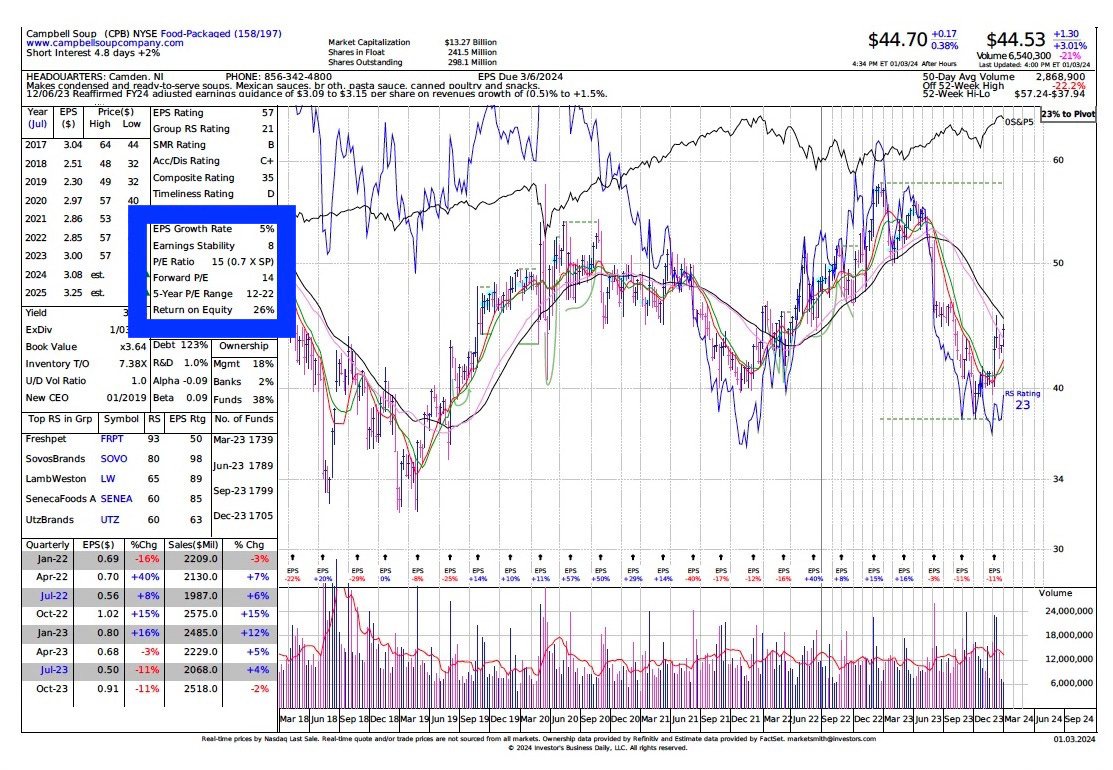Screen dimensions: 1113x770
Task: Click the Mgmt 18% ownership row
Action: pyautogui.click(x=243, y=364)
